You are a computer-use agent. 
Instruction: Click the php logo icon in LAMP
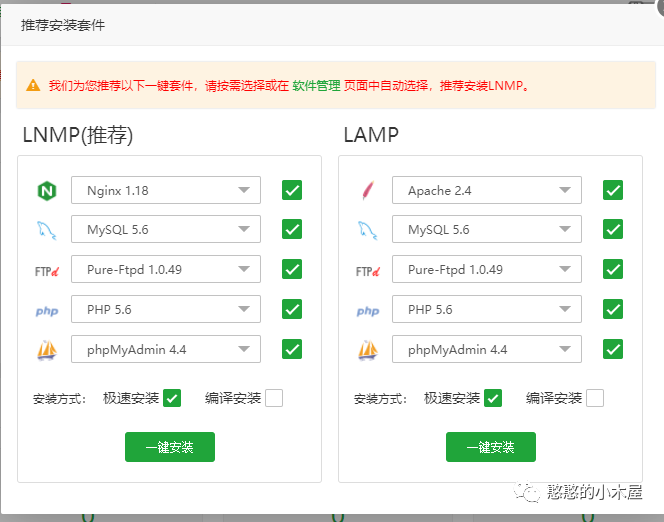368,311
